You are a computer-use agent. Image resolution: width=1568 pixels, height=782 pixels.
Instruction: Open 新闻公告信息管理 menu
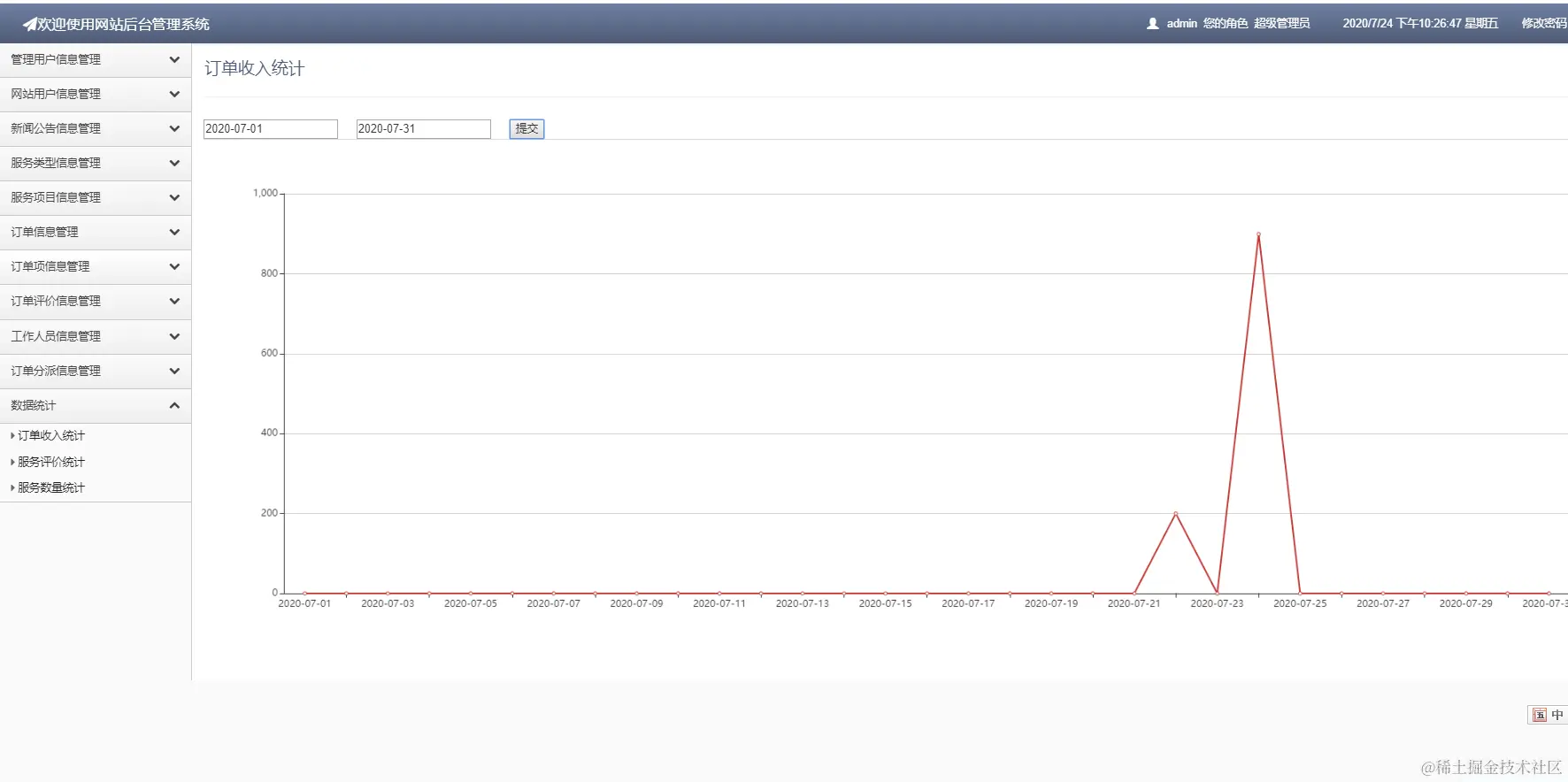click(x=96, y=128)
